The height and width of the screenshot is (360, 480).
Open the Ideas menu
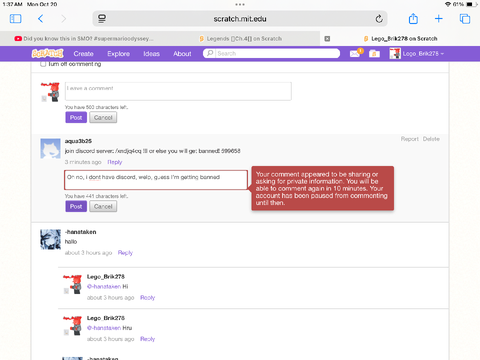tap(151, 54)
